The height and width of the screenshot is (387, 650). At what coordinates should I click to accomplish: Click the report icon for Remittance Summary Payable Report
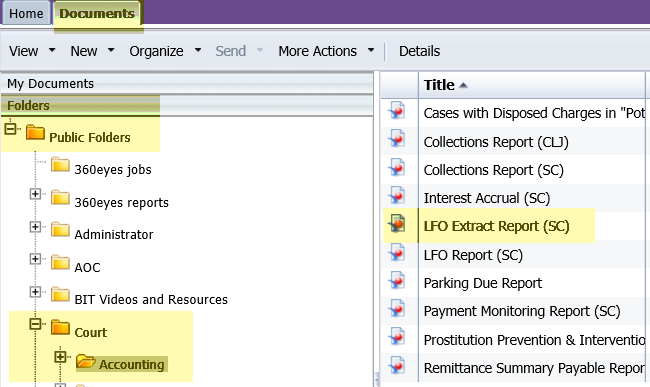[x=397, y=365]
